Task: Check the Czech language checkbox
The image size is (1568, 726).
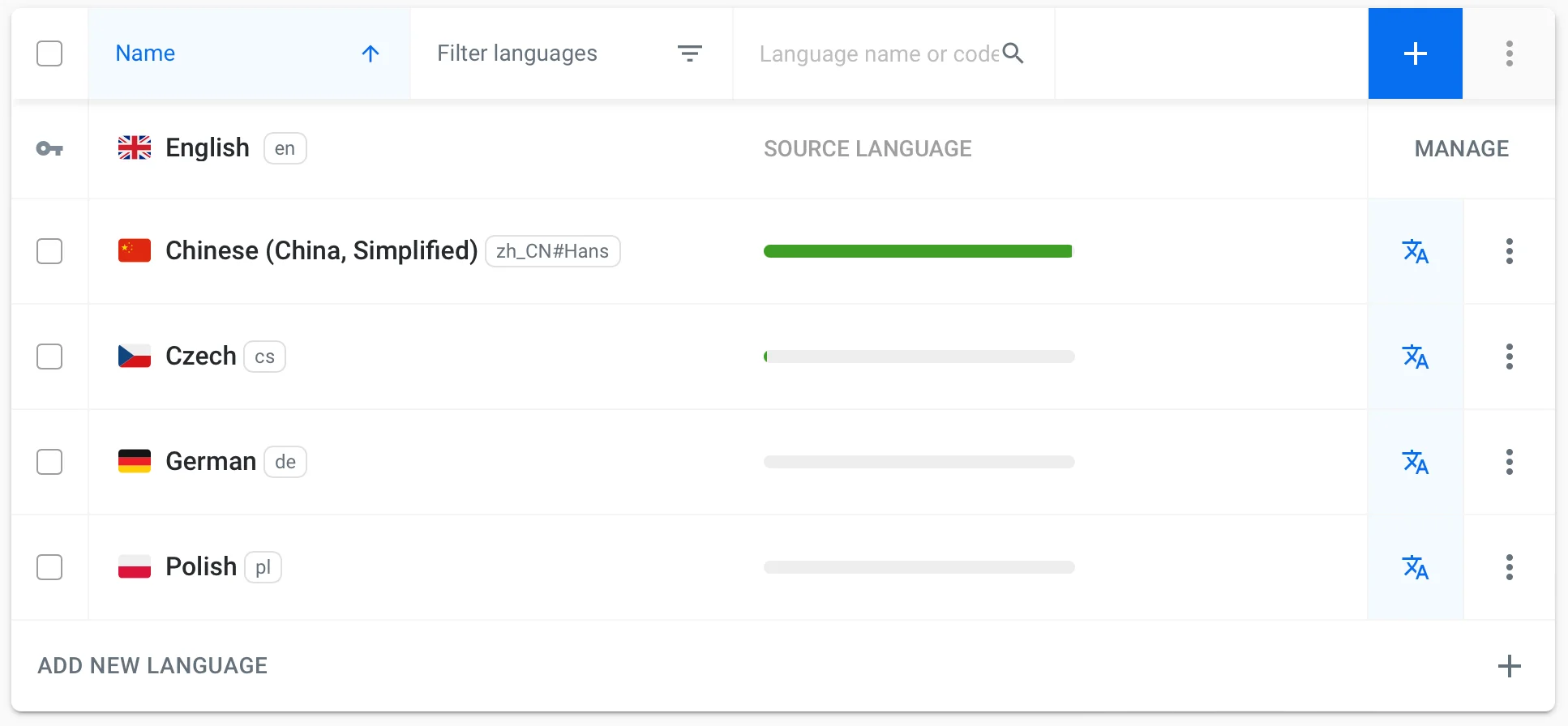Action: [x=49, y=357]
